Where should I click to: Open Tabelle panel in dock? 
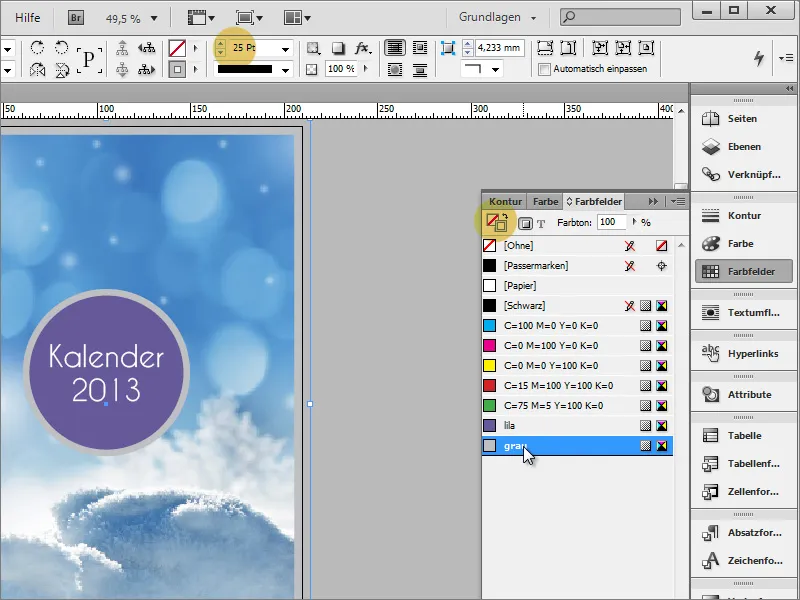pos(743,436)
